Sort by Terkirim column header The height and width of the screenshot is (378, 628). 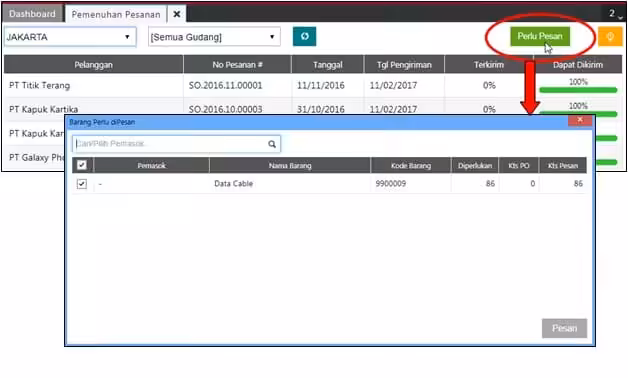pyautogui.click(x=489, y=64)
